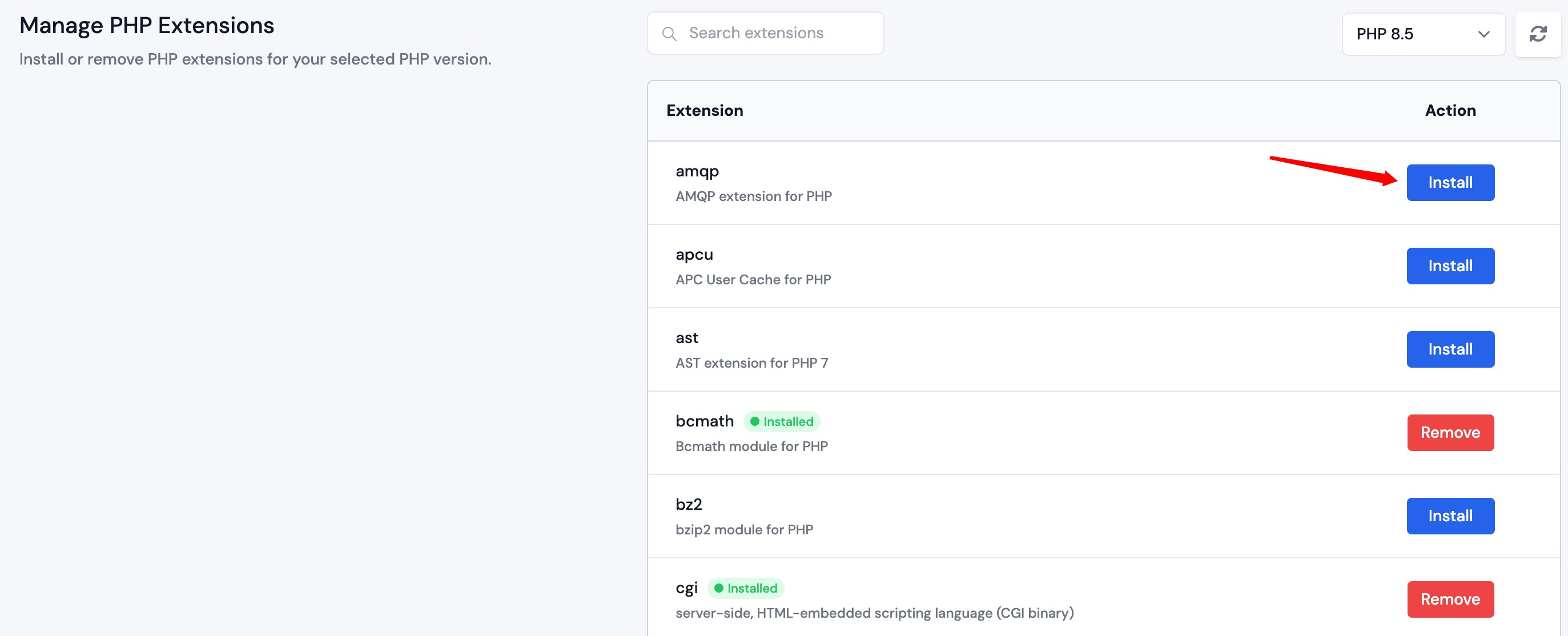
Task: Install the ast extension
Action: coord(1450,349)
